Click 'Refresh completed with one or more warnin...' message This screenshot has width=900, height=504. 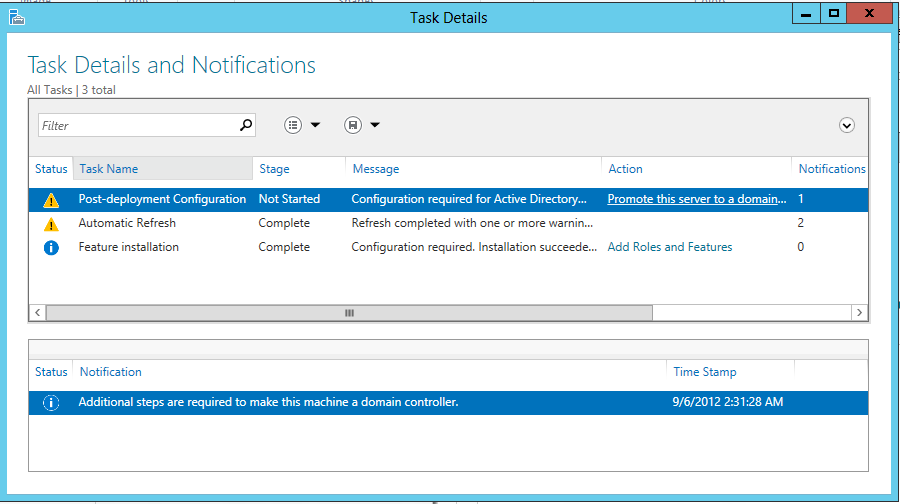point(472,223)
